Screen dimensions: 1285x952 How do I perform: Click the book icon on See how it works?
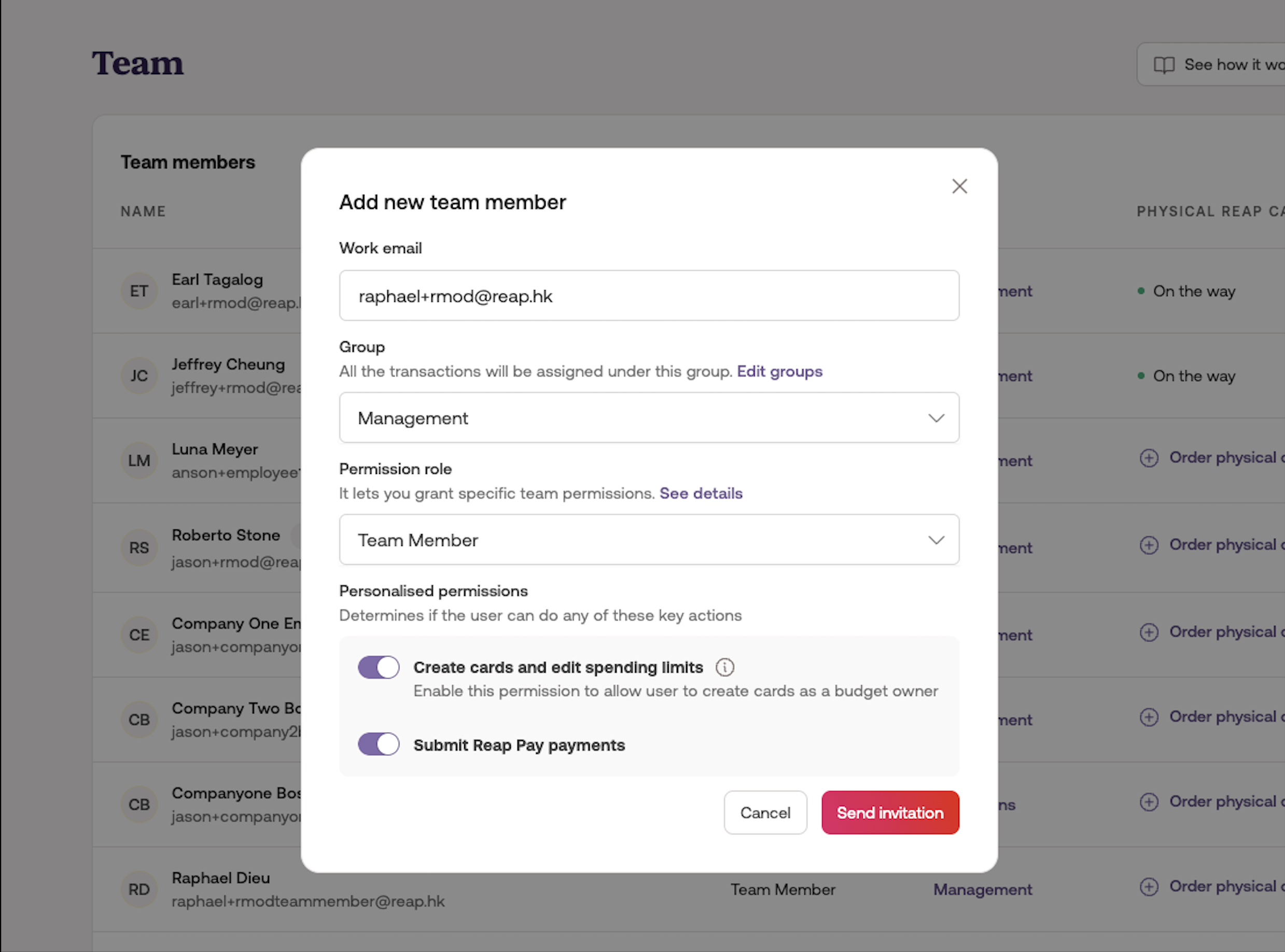[1164, 64]
